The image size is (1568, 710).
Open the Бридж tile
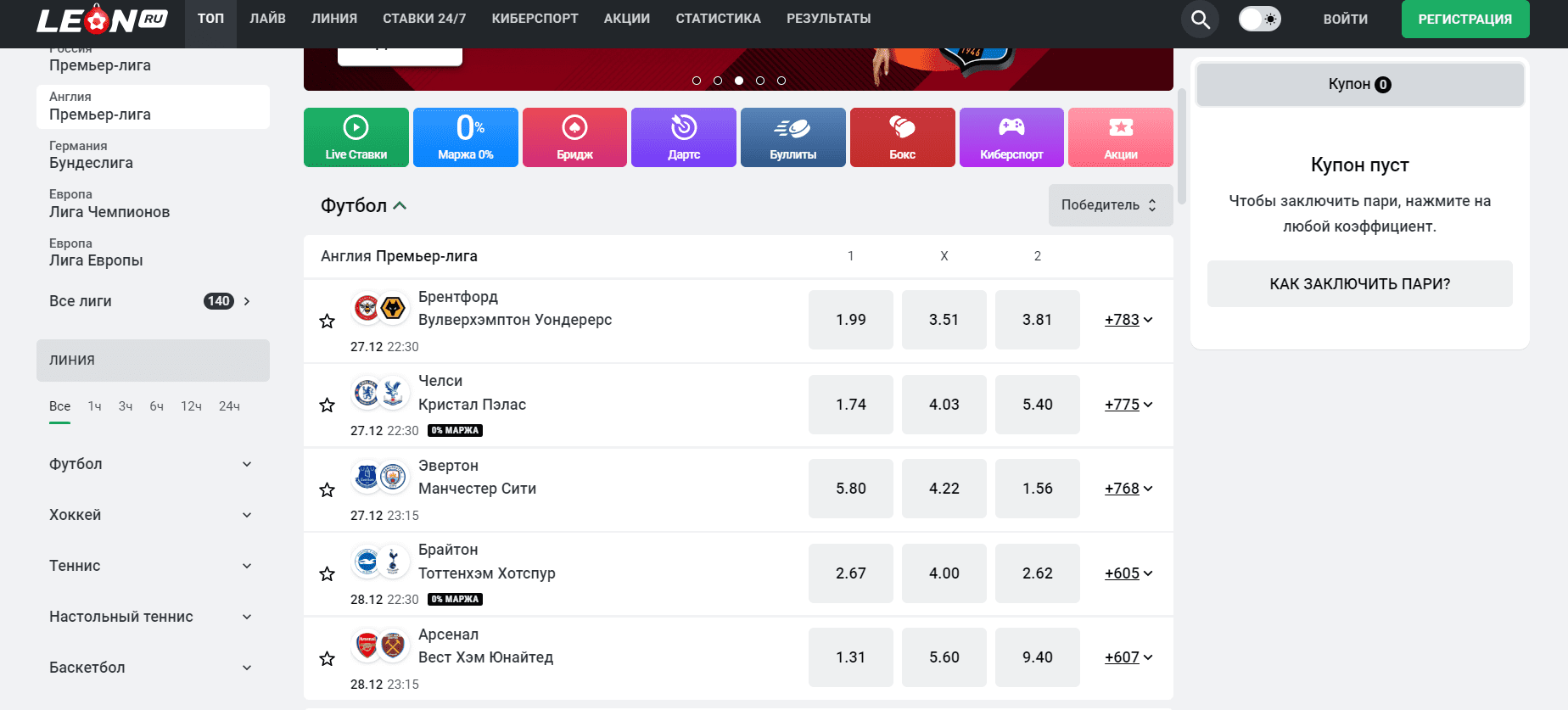pos(574,137)
